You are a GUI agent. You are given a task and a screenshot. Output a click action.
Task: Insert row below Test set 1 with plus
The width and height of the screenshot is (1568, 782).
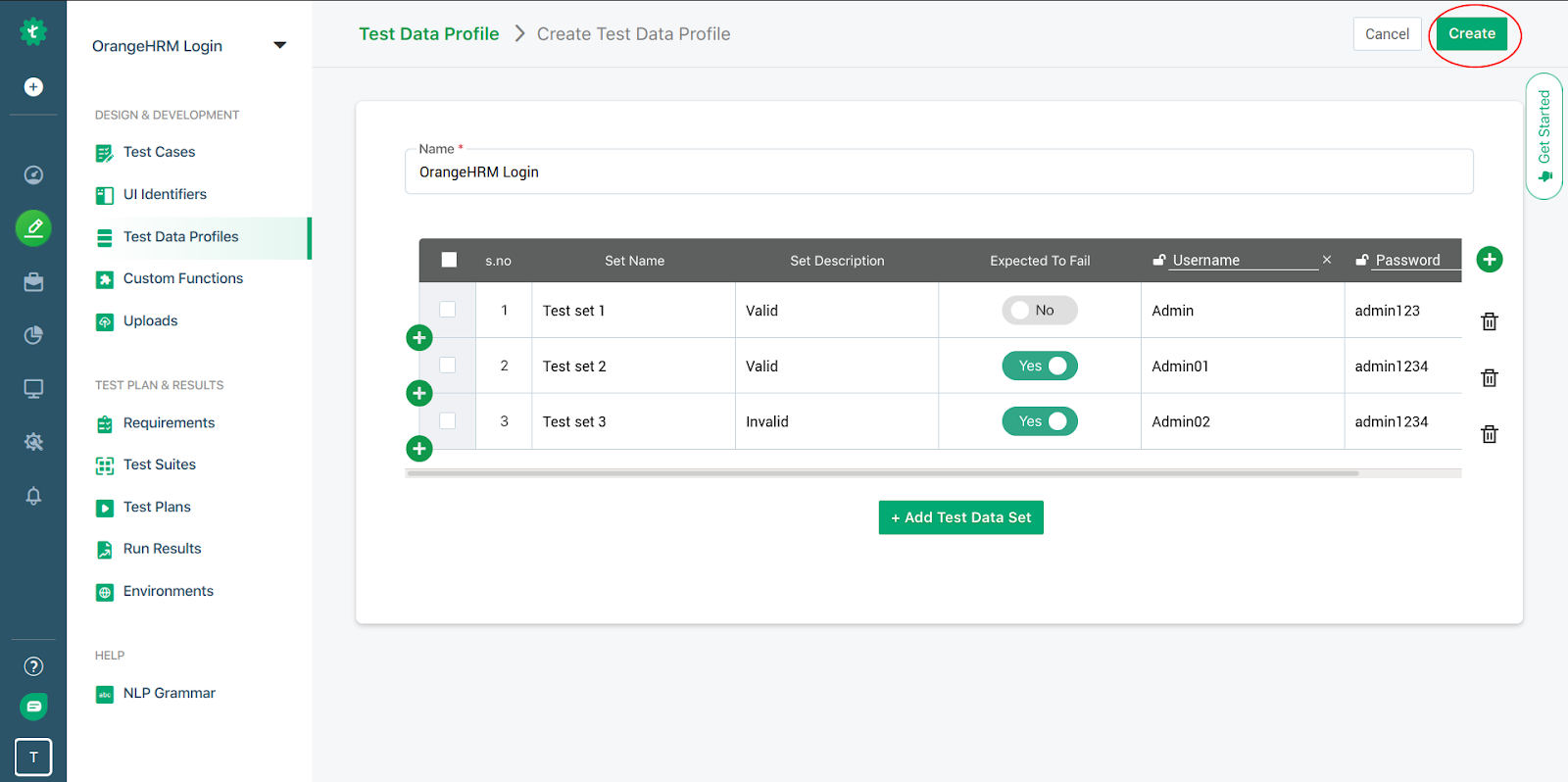click(x=419, y=338)
